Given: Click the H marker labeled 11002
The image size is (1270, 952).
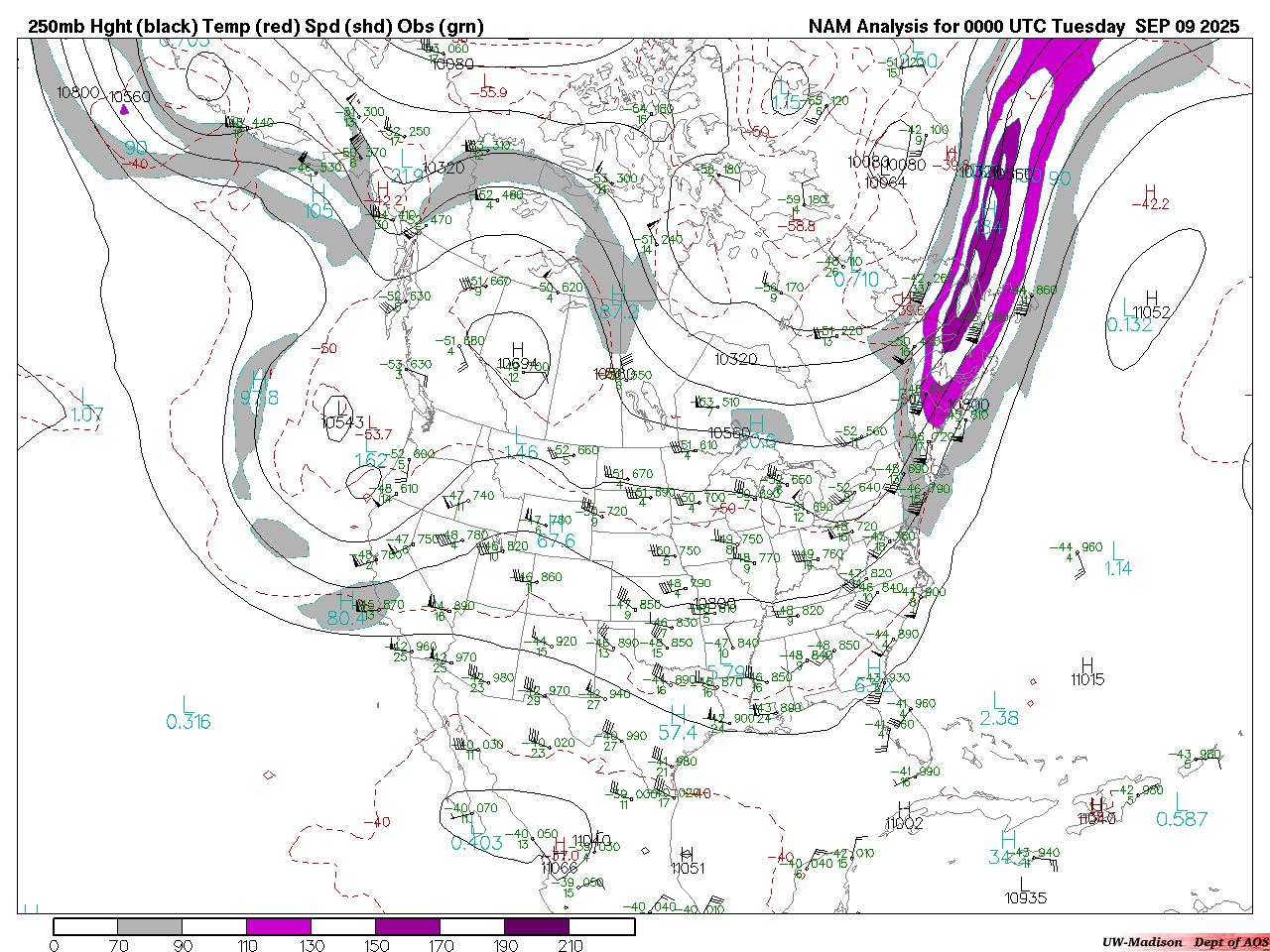Looking at the screenshot, I should (x=904, y=809).
